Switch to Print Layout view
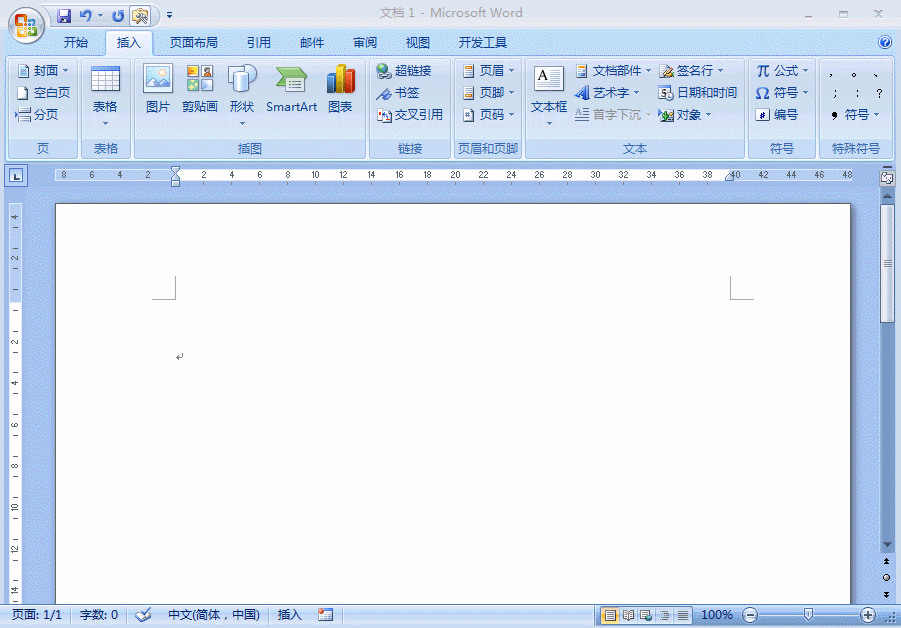This screenshot has width=901, height=628. [x=610, y=615]
